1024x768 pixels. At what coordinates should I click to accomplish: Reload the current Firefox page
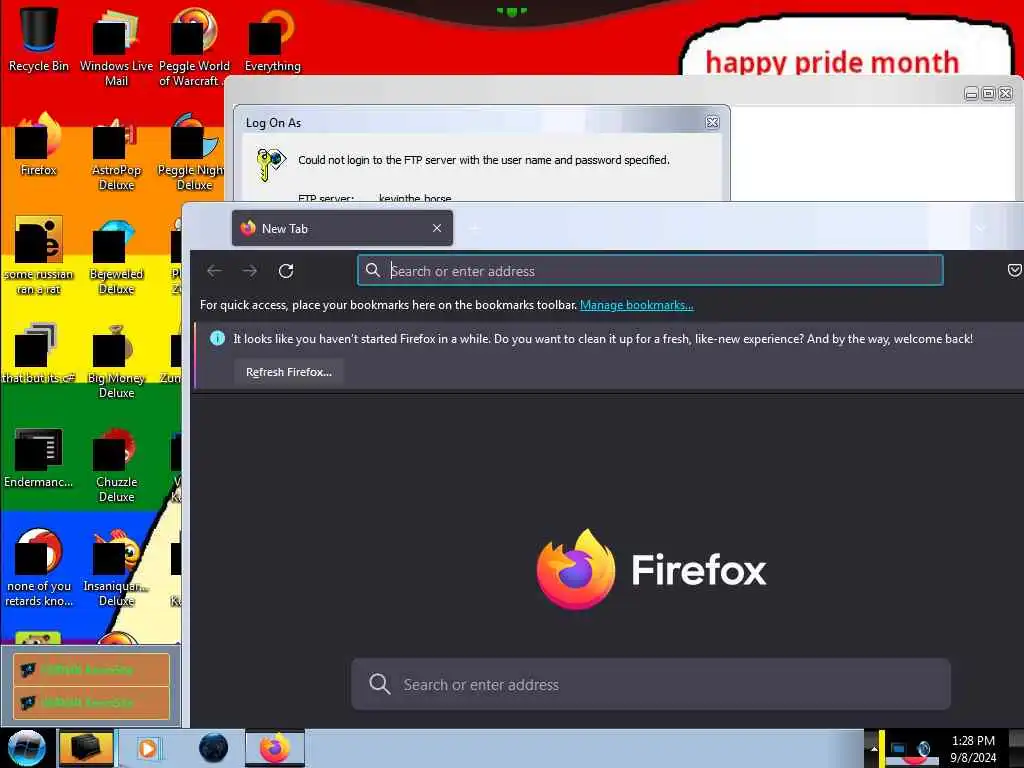click(286, 271)
